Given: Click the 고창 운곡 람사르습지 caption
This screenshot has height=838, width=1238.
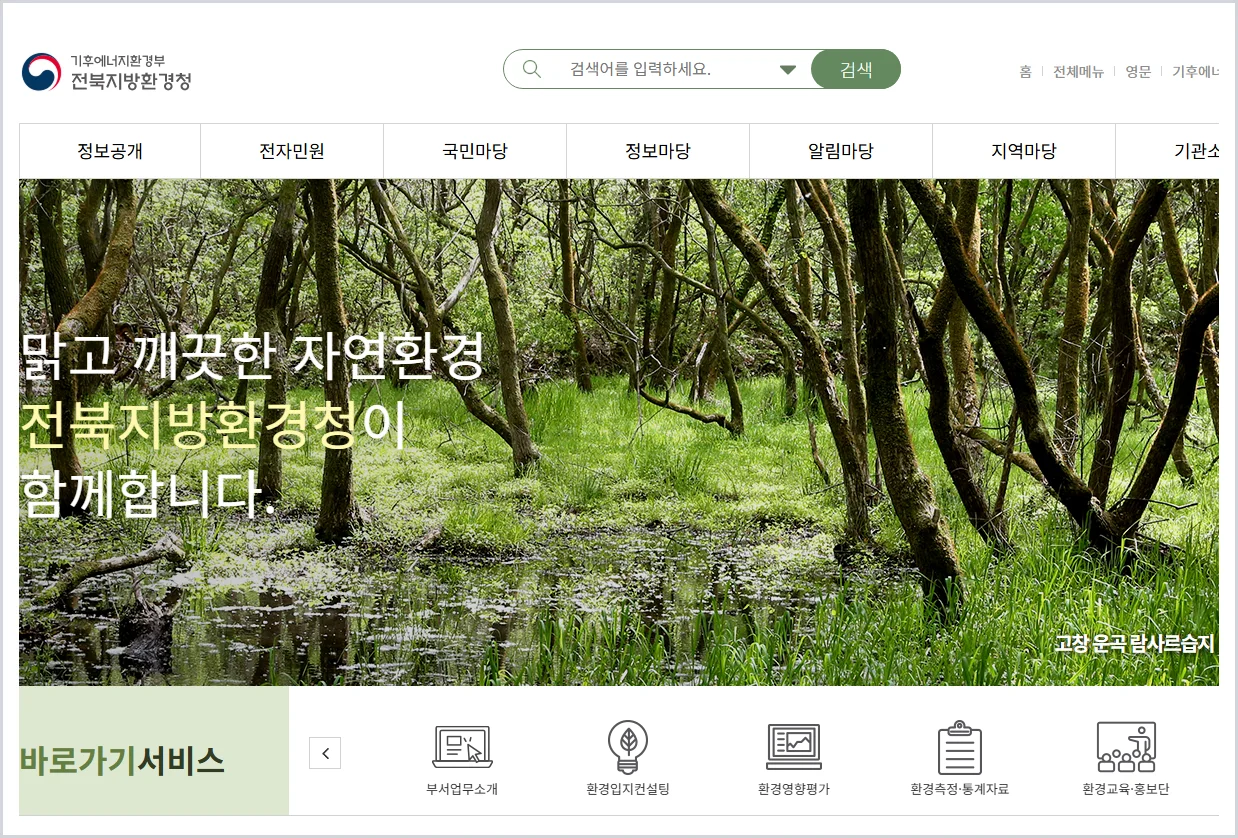Looking at the screenshot, I should click(x=1134, y=644).
